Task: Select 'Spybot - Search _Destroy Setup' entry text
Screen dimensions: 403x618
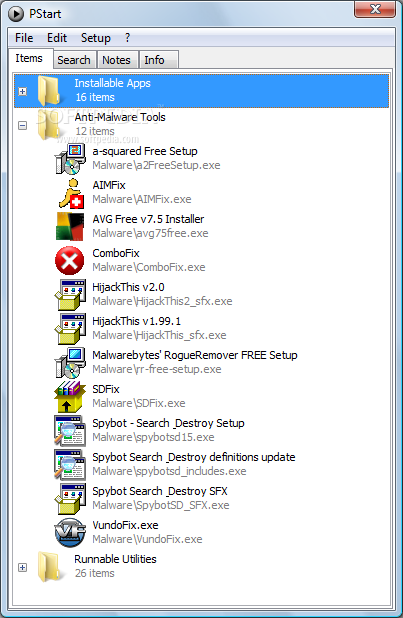Action: (168, 423)
